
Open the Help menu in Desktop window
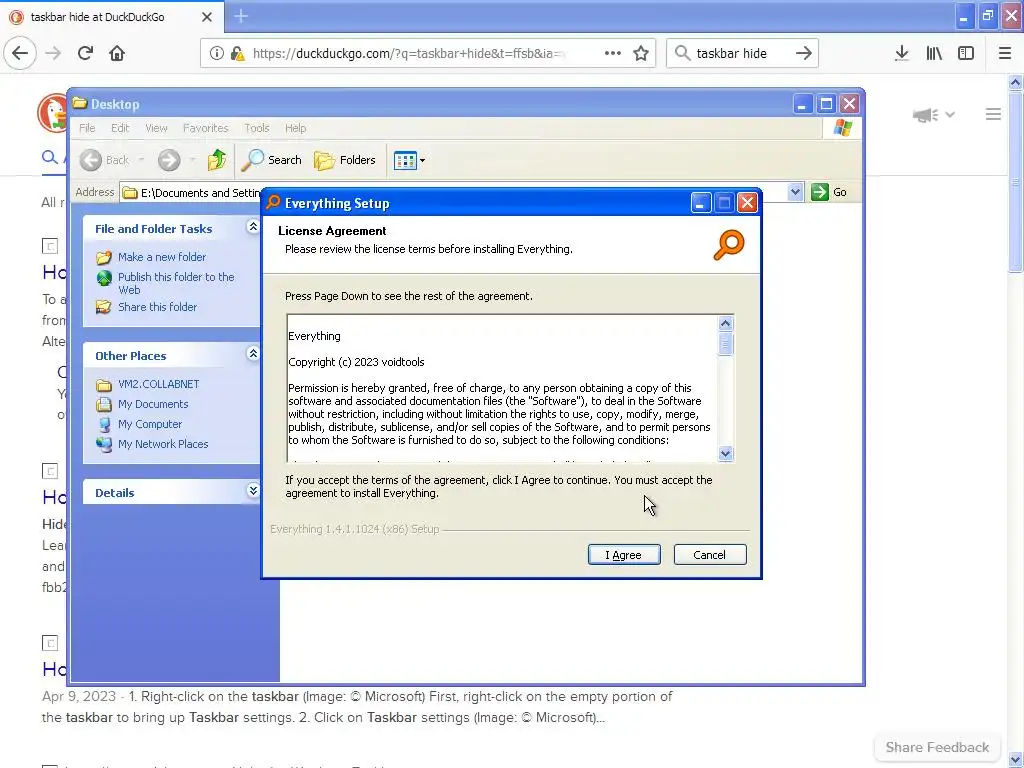(x=295, y=128)
